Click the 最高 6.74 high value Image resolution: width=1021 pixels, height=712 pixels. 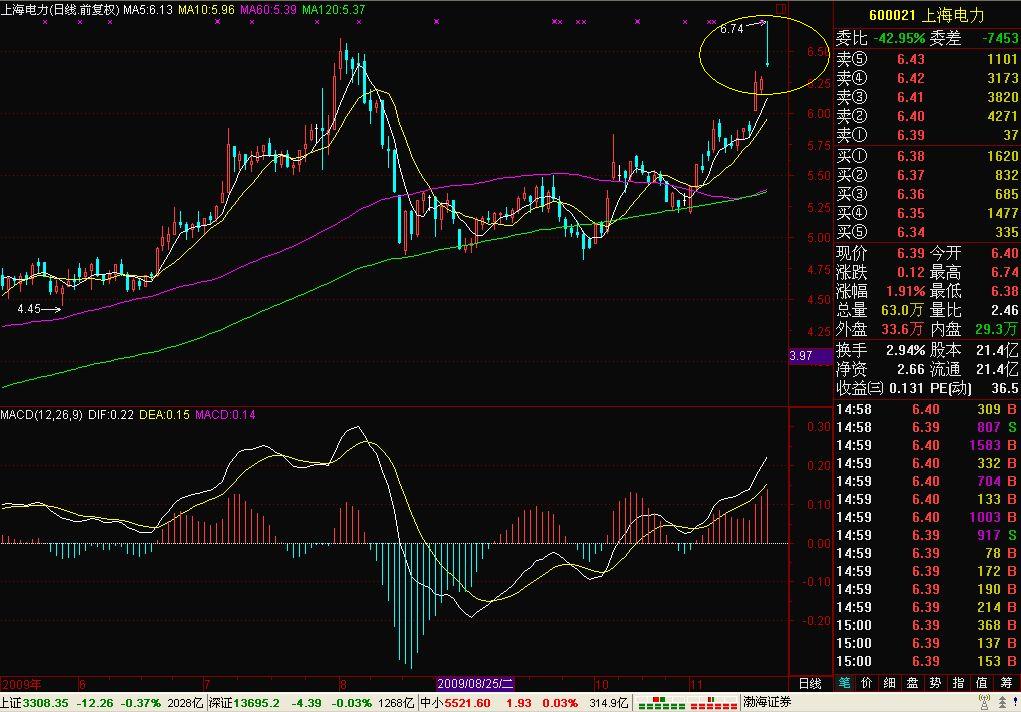pyautogui.click(x=1004, y=272)
